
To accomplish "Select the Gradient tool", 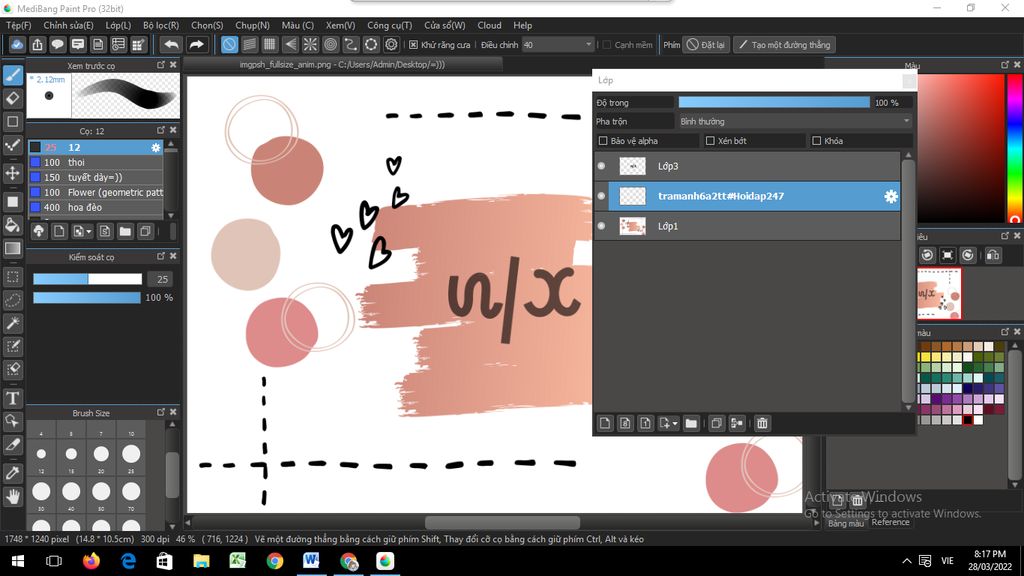I will click(x=12, y=248).
